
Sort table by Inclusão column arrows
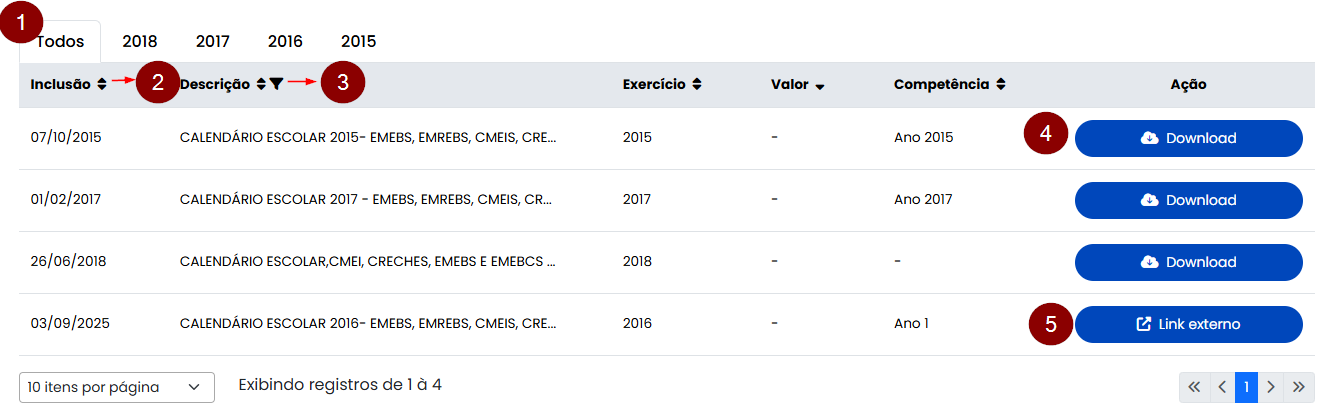101,85
